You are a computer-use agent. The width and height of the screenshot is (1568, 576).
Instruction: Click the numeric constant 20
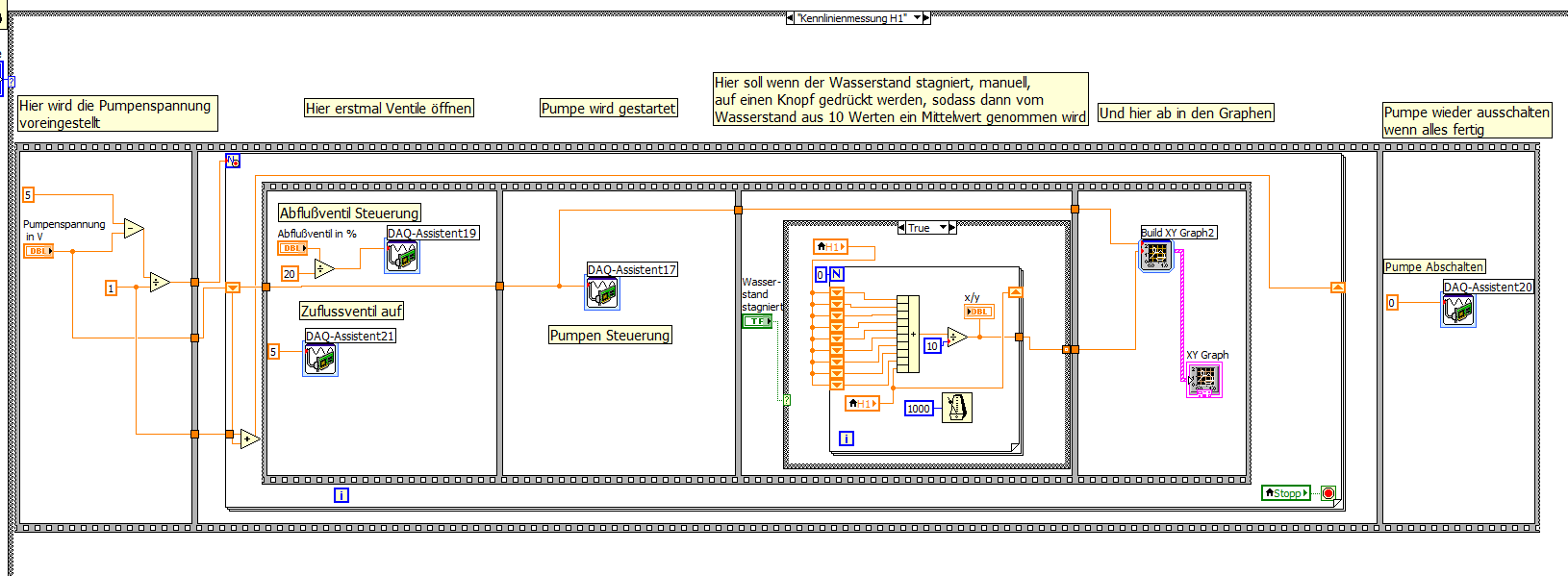pos(290,274)
